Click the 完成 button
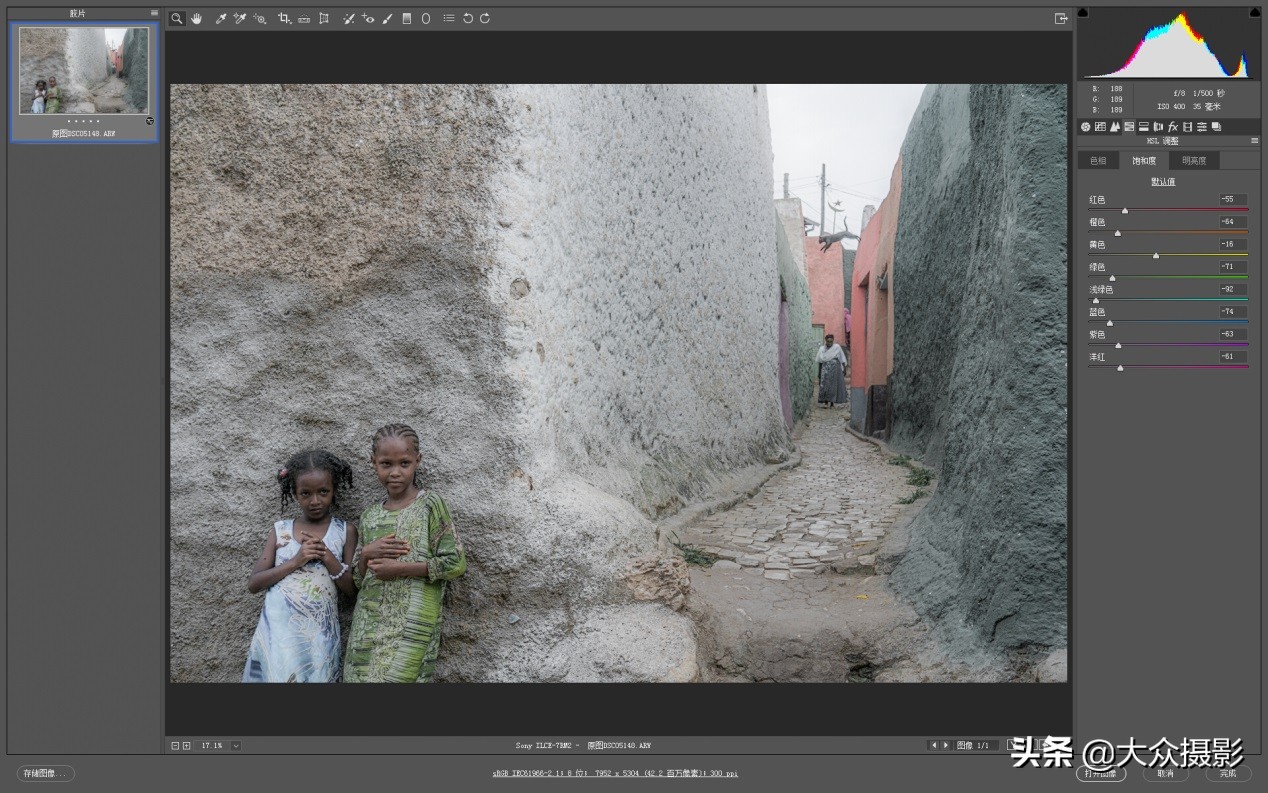Viewport: 1268px width, 793px height. pyautogui.click(x=1228, y=773)
